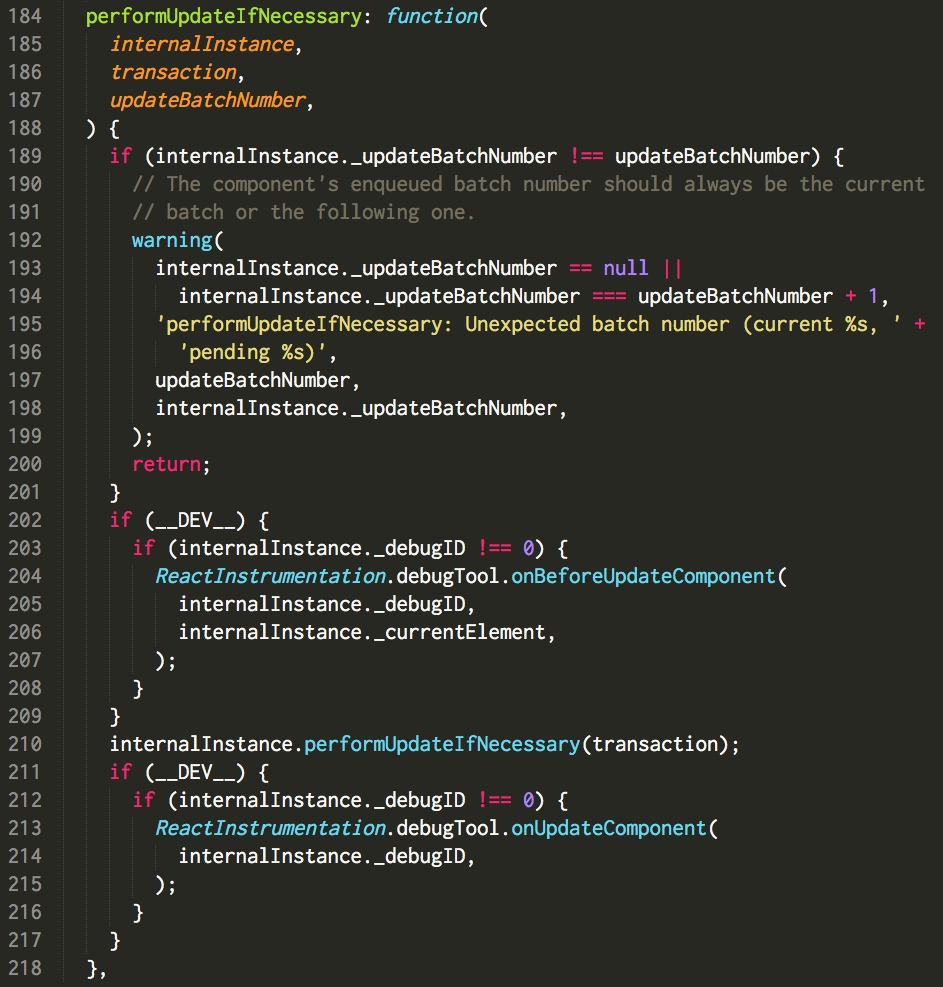This screenshot has width=943, height=987.
Task: Click 'ReactInstrumentation' on line 204
Action: 271,576
